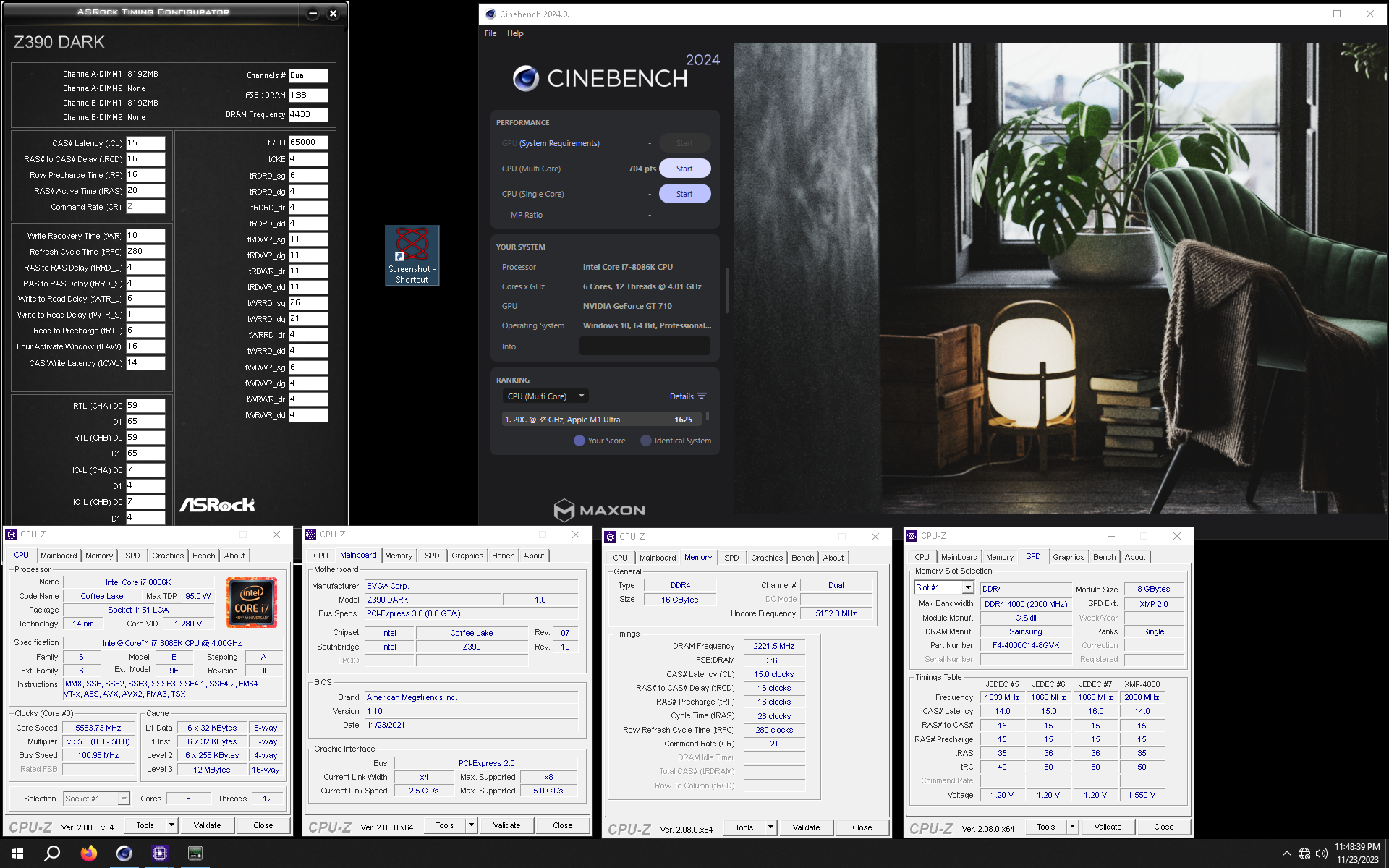Click the Four Activate Window (tFAW) field

click(x=145, y=346)
